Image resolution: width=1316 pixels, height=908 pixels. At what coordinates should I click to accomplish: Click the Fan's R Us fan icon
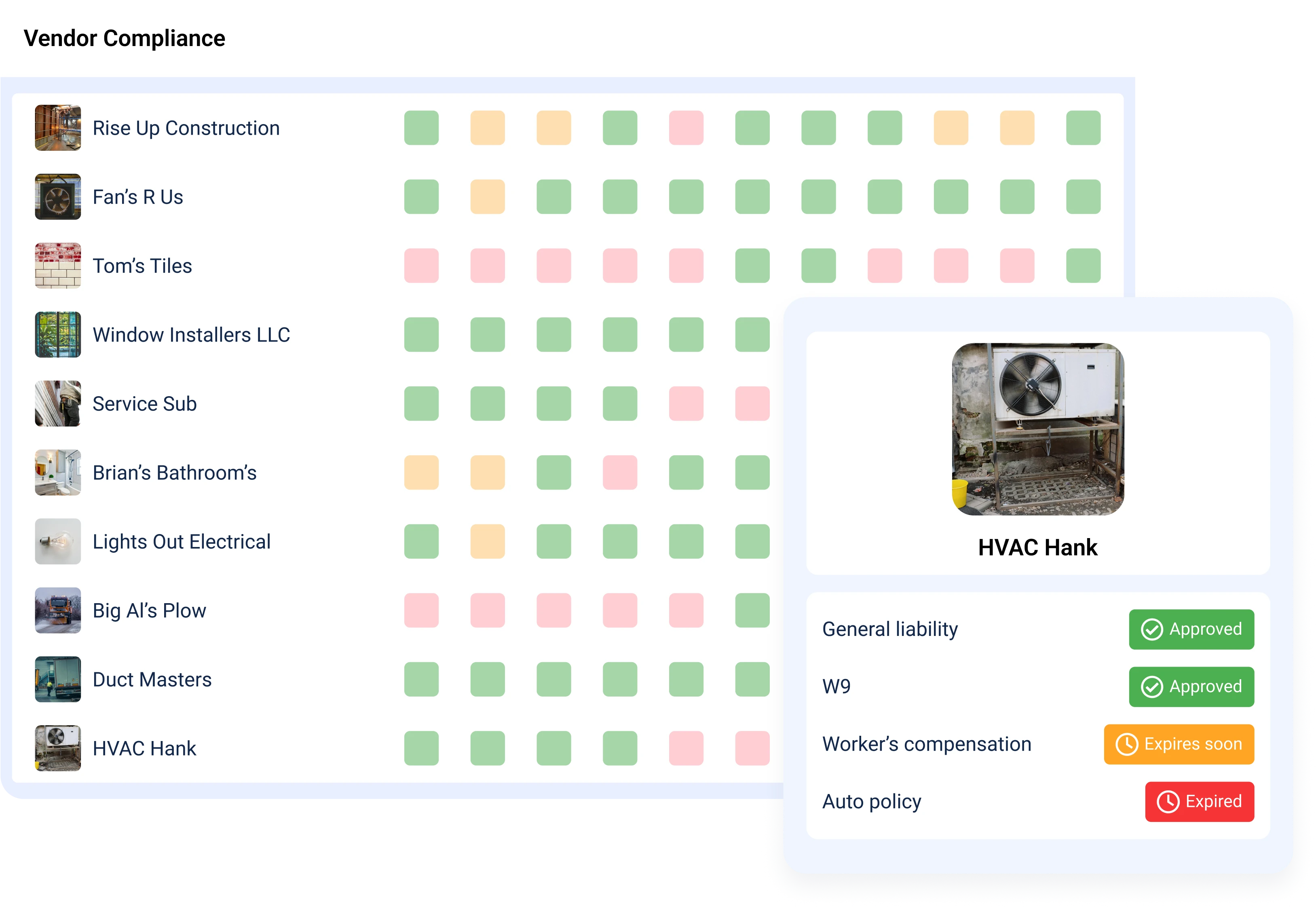click(57, 197)
